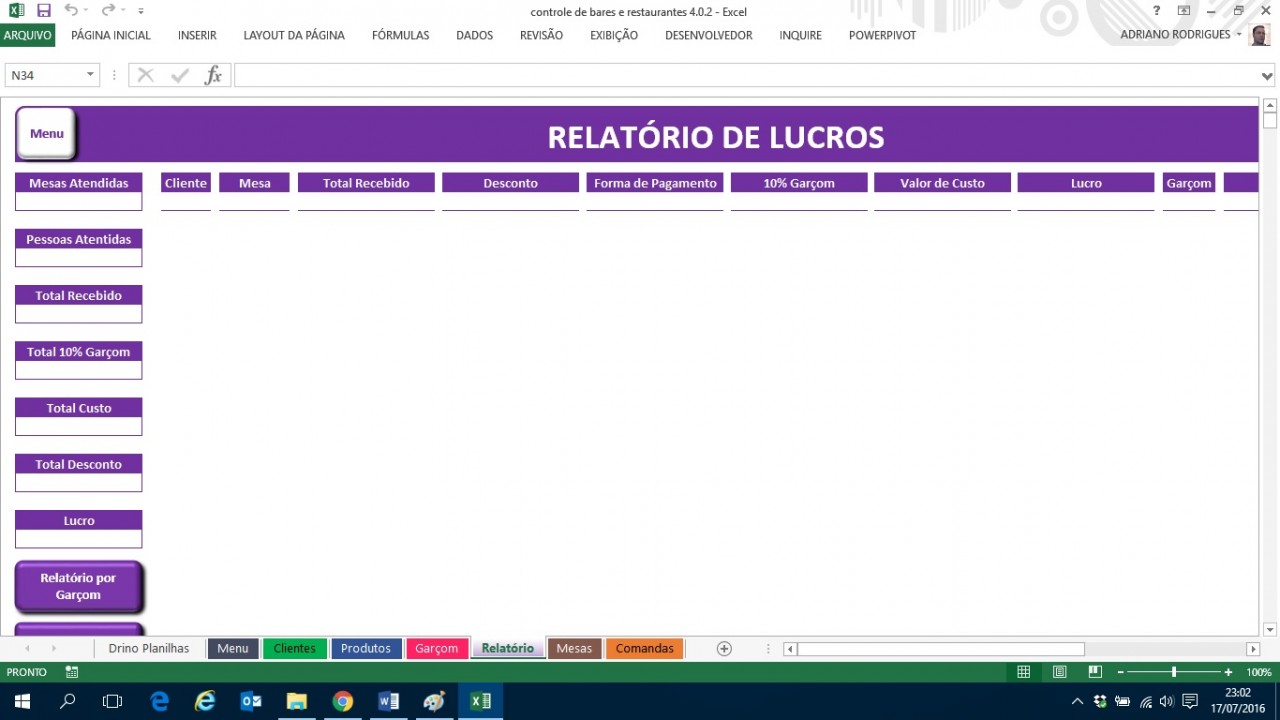The height and width of the screenshot is (720, 1280).
Task: Switch to Normal view icon in status bar
Action: coord(1023,672)
